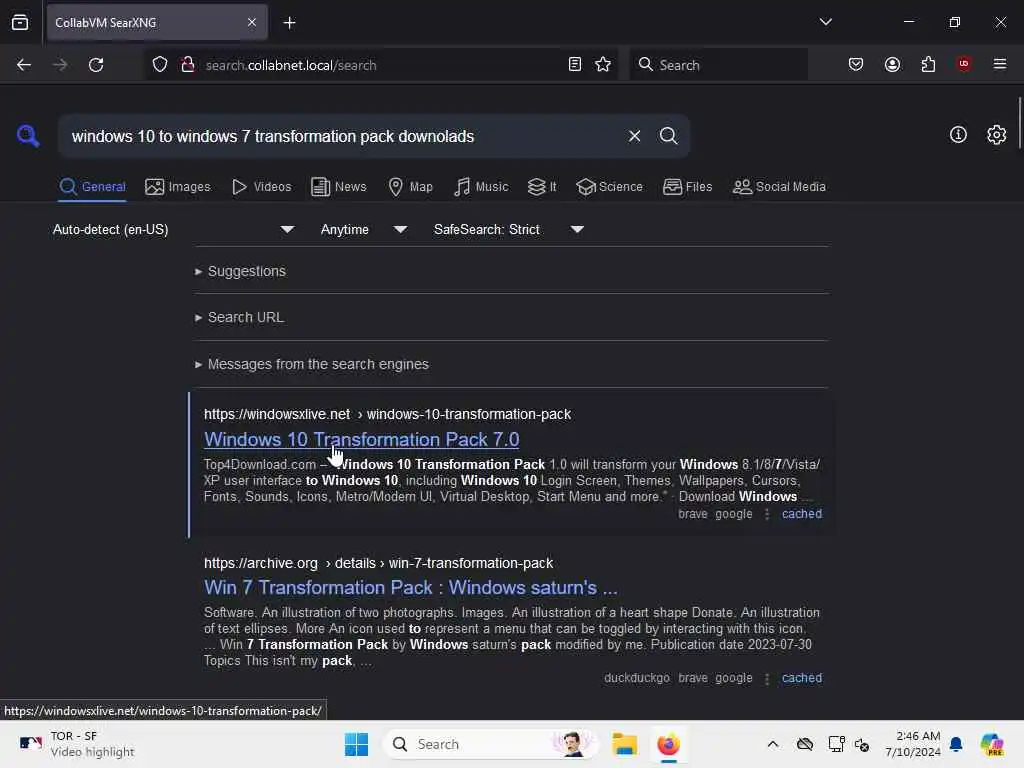Show hidden system tray icons
The width and height of the screenshot is (1024, 768).
coord(773,744)
